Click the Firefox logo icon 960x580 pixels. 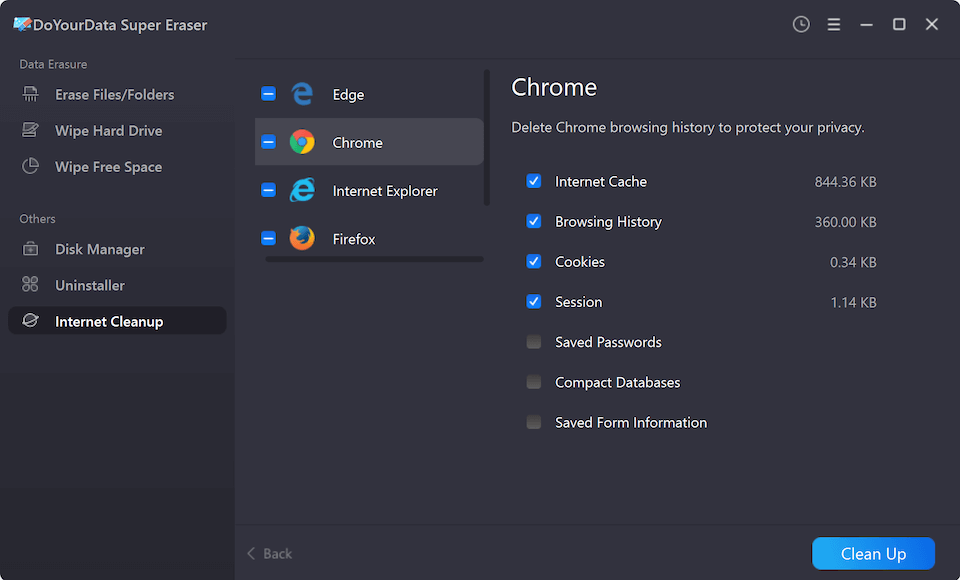[302, 238]
